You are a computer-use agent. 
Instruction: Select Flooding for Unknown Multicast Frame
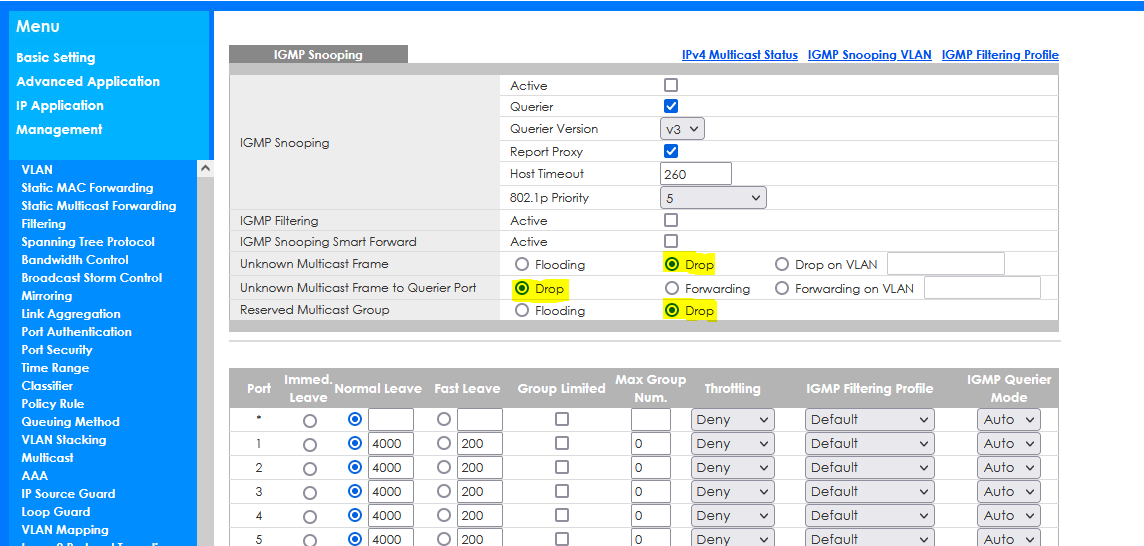[x=522, y=265]
